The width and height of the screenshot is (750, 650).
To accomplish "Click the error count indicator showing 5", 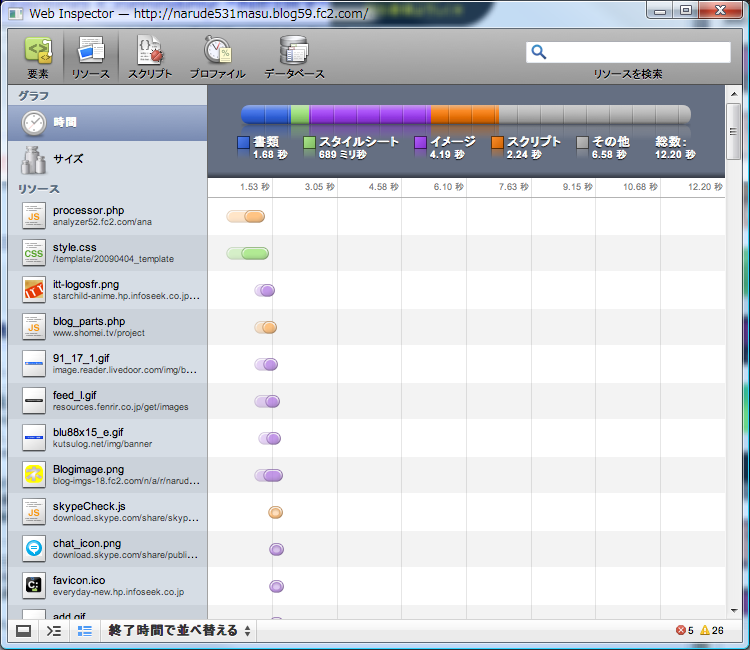I will pos(685,630).
